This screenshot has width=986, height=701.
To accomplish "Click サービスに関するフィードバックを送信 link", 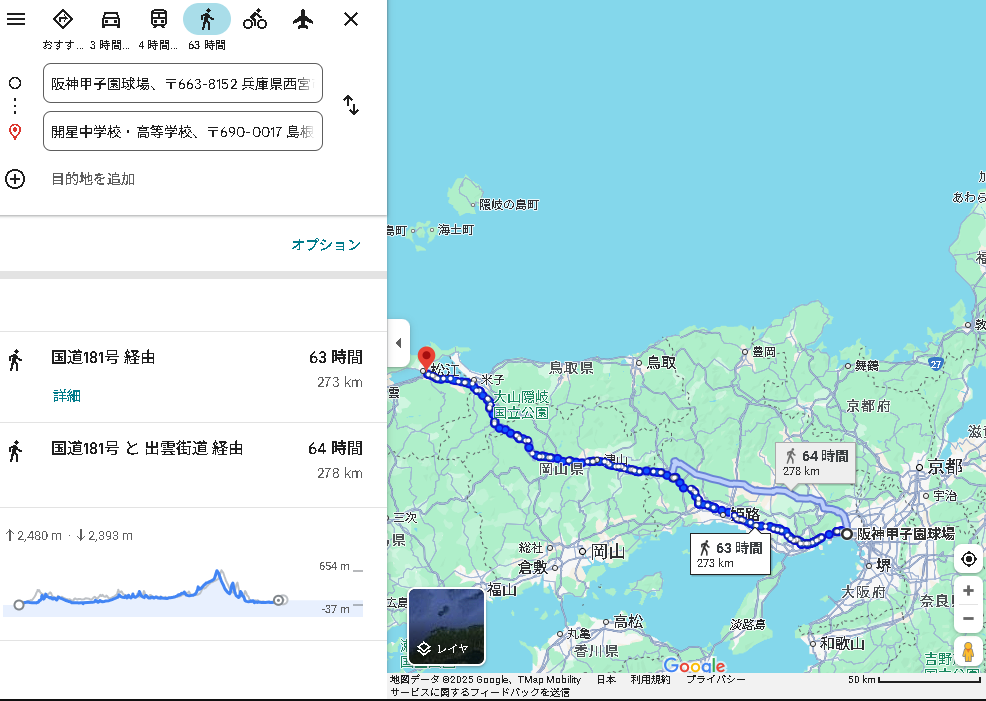I will pyautogui.click(x=479, y=692).
